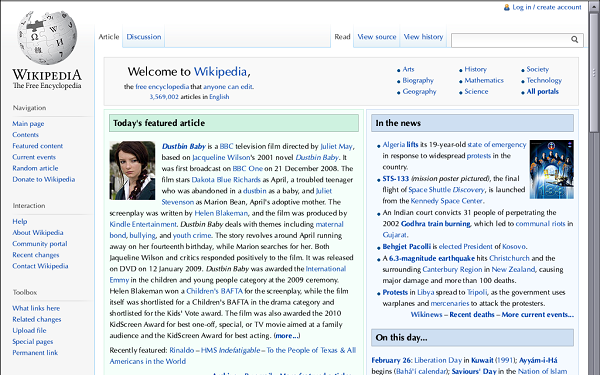
Task: Open the Science portal link
Action: coord(476,91)
